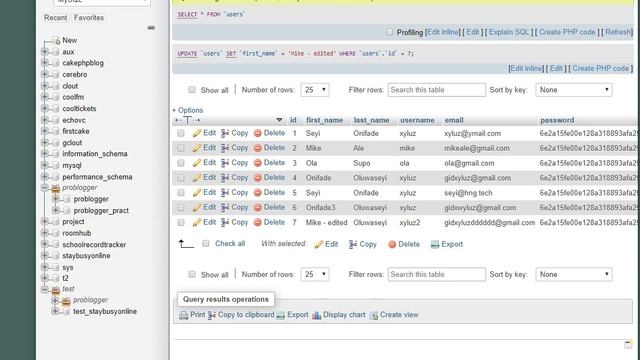
Task: Open the upper Sort by key dropdown
Action: 574,90
